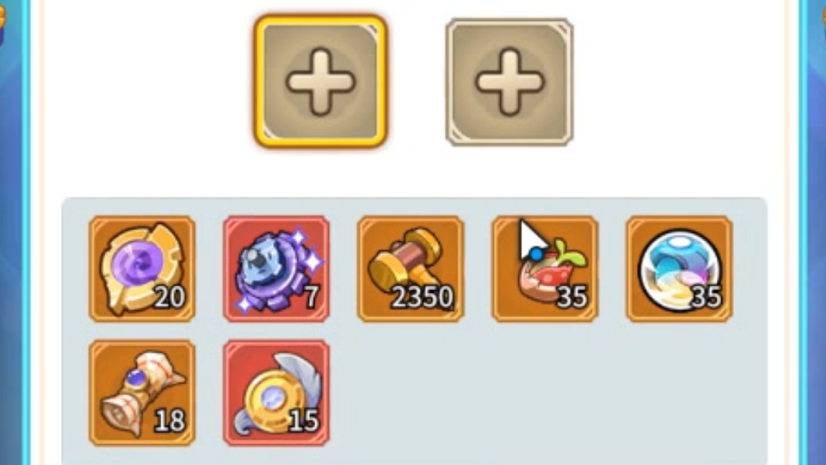Screen dimensions: 826x465
Task: Click the plus sign inside the gray slot
Action: [509, 82]
